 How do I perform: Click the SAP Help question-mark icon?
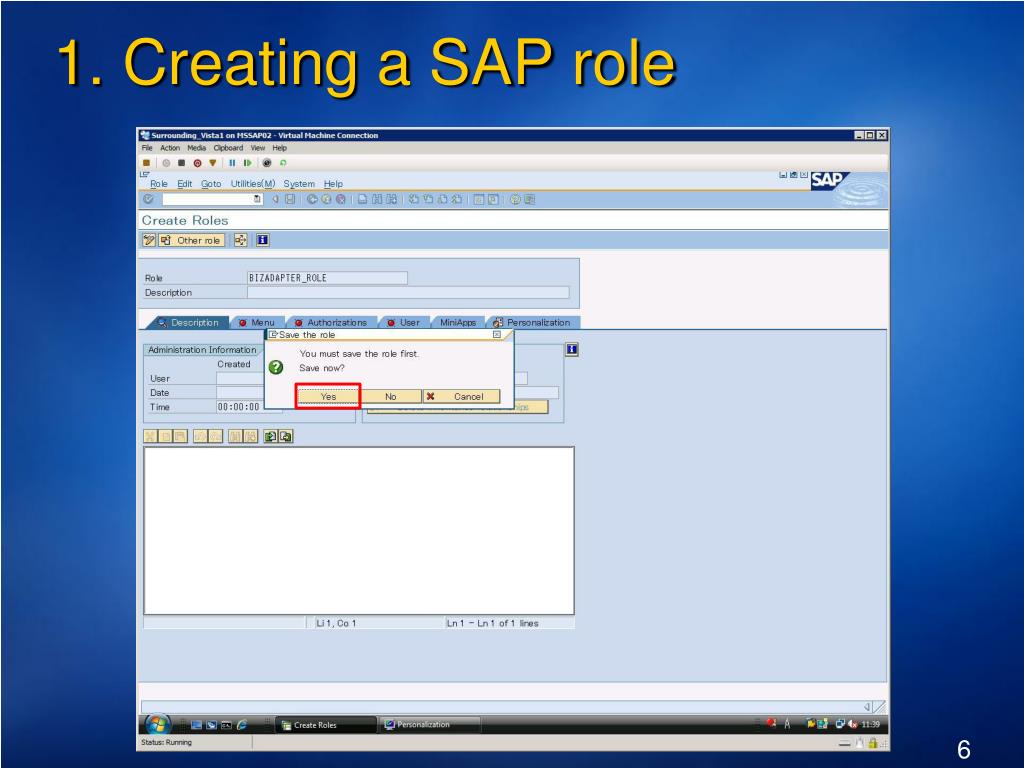515,199
